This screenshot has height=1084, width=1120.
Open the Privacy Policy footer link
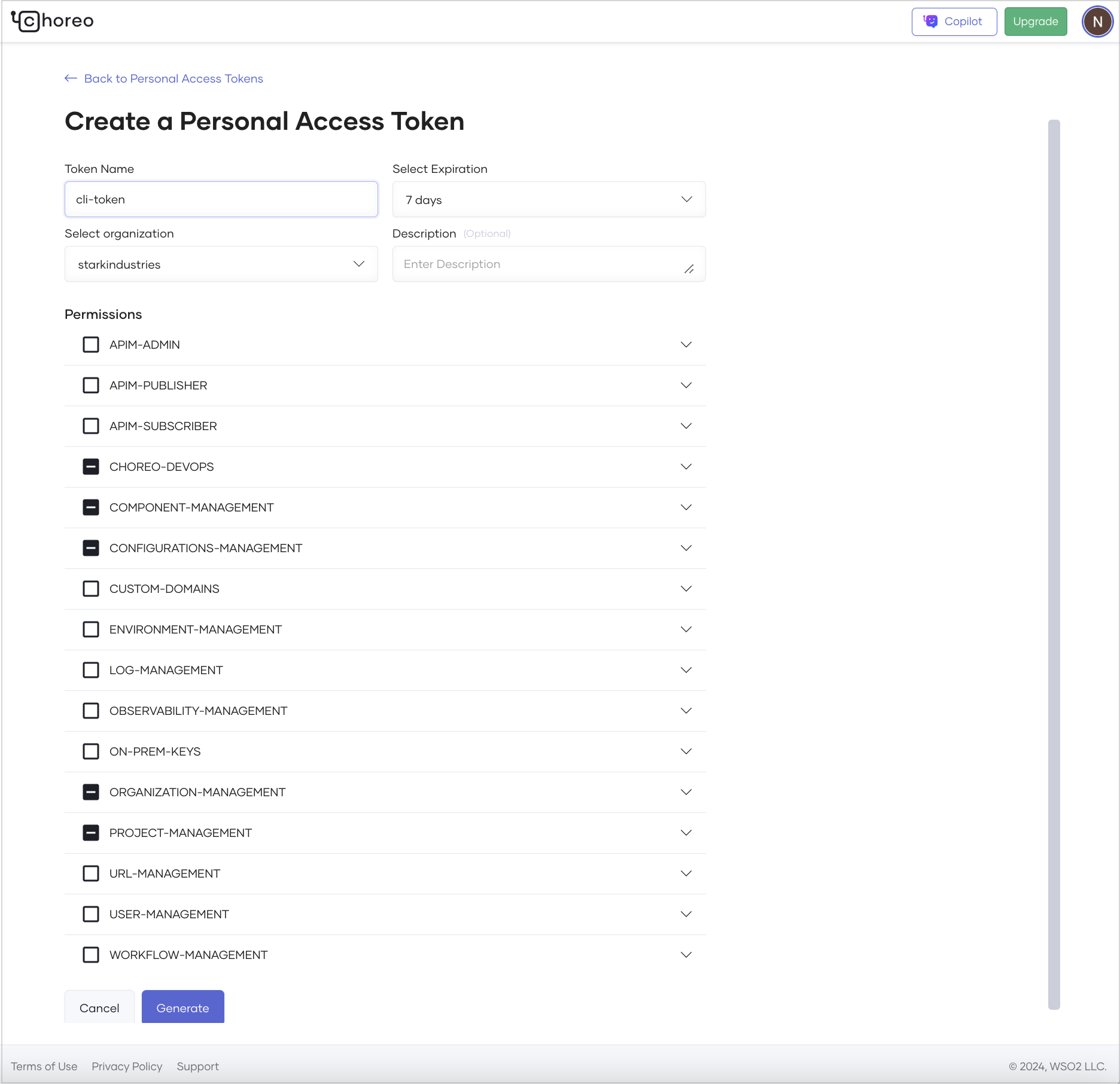[127, 1066]
